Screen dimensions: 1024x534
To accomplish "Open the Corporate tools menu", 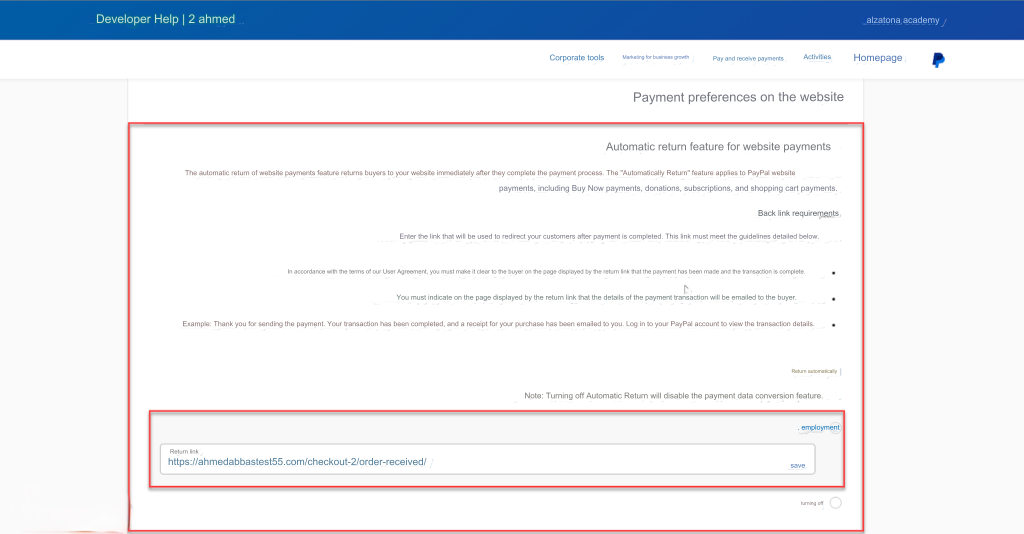I will (577, 58).
